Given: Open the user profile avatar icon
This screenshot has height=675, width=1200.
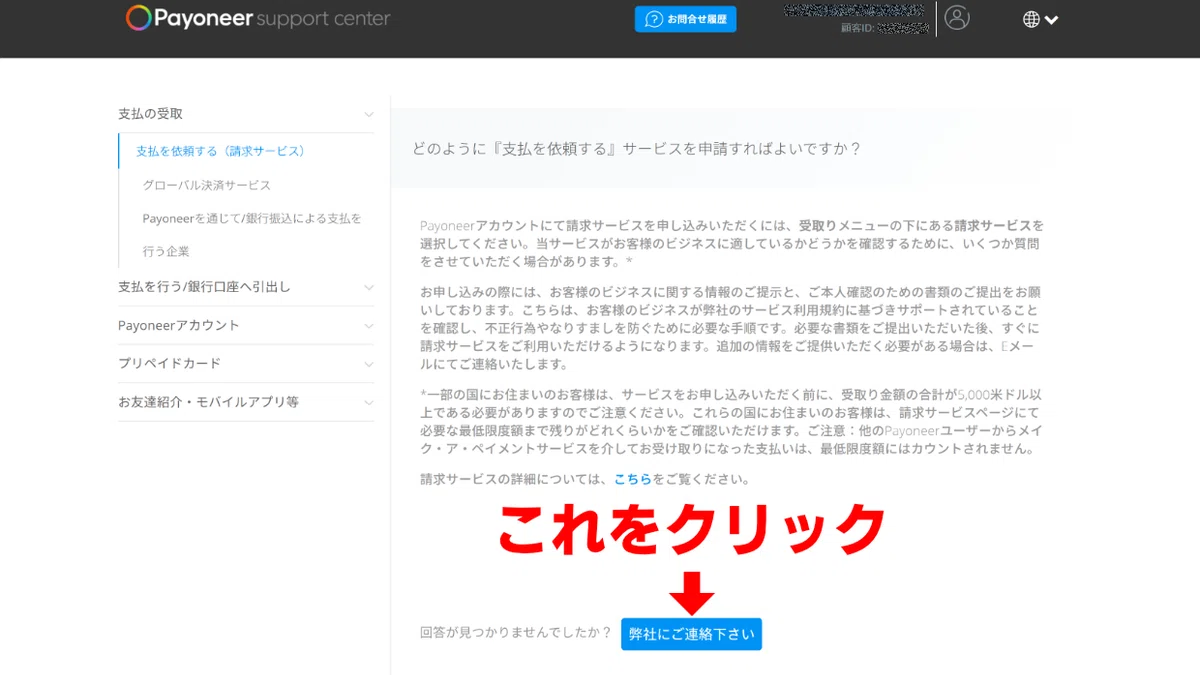Looking at the screenshot, I should pos(957,18).
